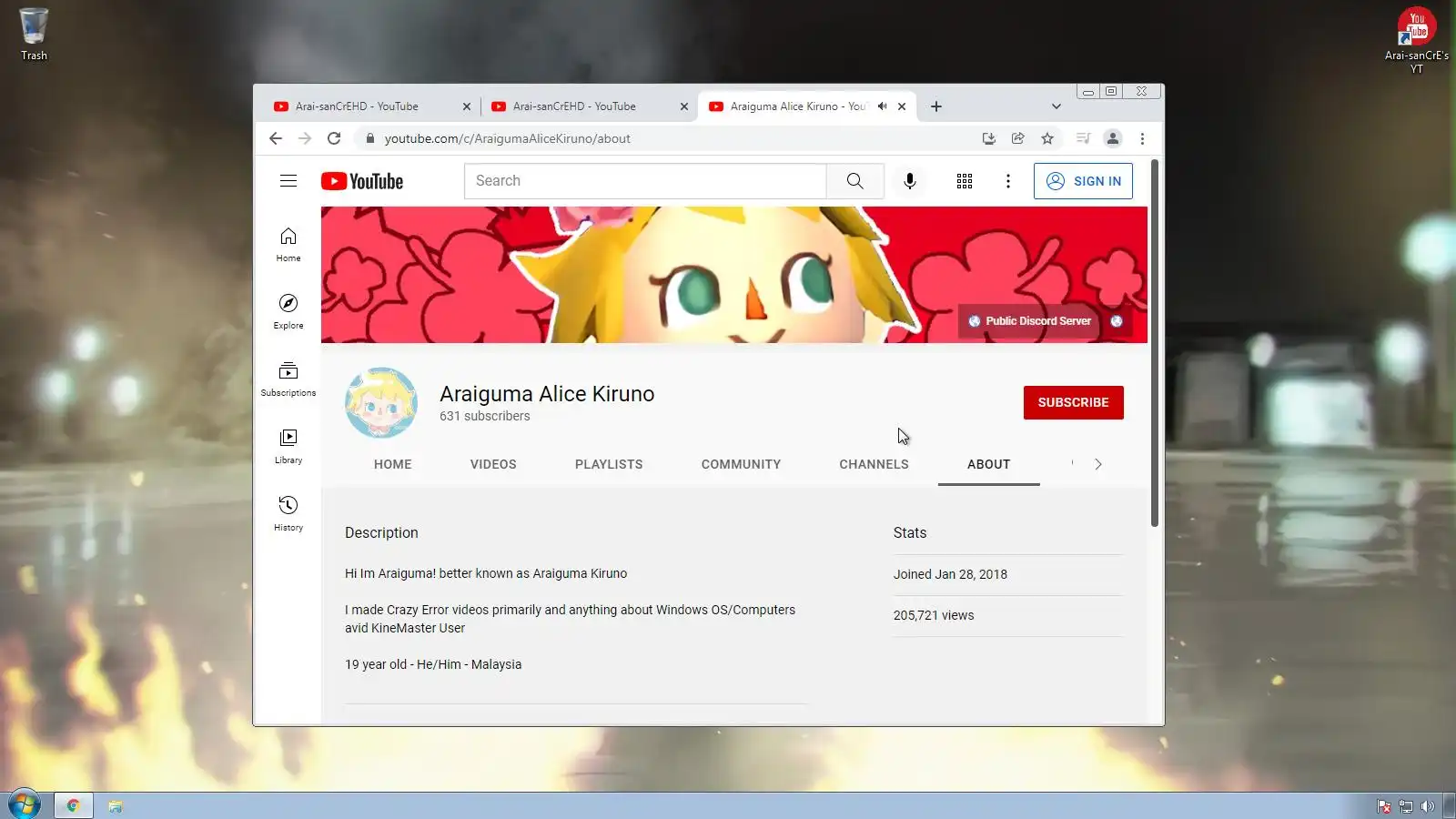Viewport: 1456px width, 819px height.
Task: Switch to the first Arai-sanCrEHD tab
Action: tap(371, 106)
